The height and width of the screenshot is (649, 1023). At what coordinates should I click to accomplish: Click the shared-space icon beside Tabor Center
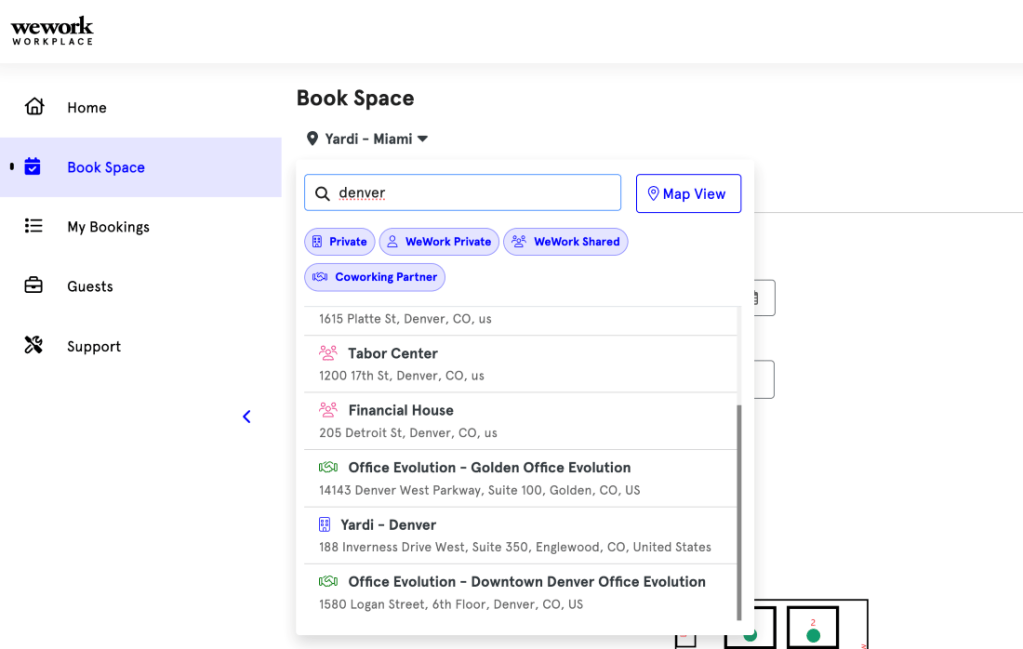tap(328, 353)
